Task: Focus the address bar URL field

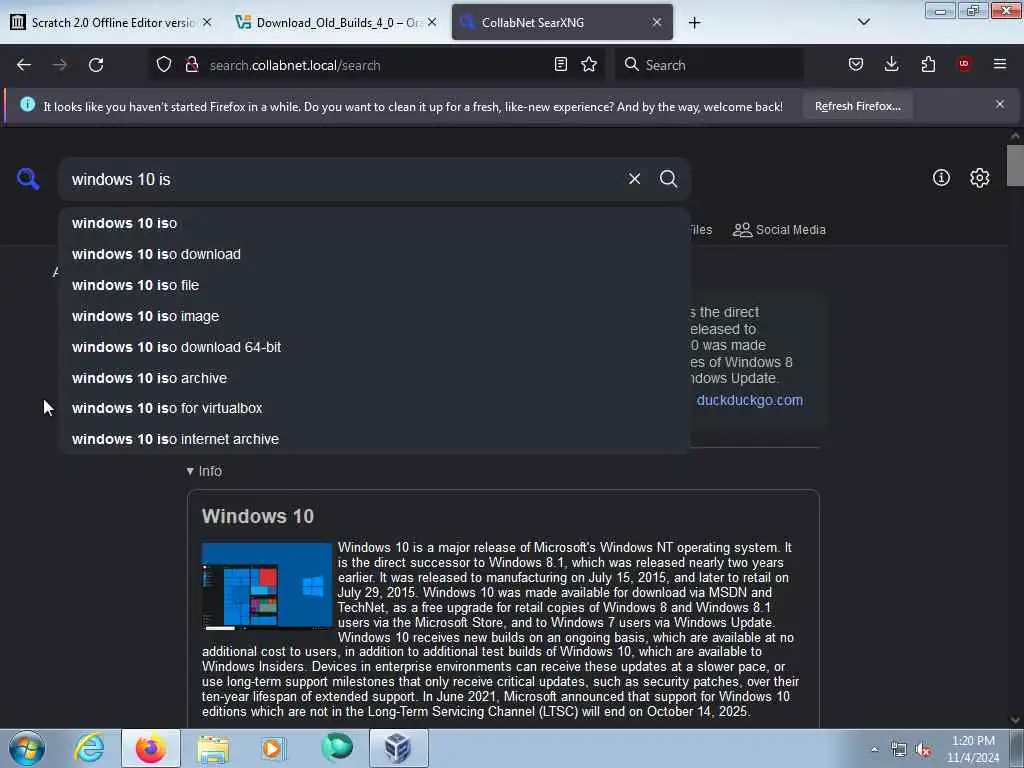Action: coord(379,65)
